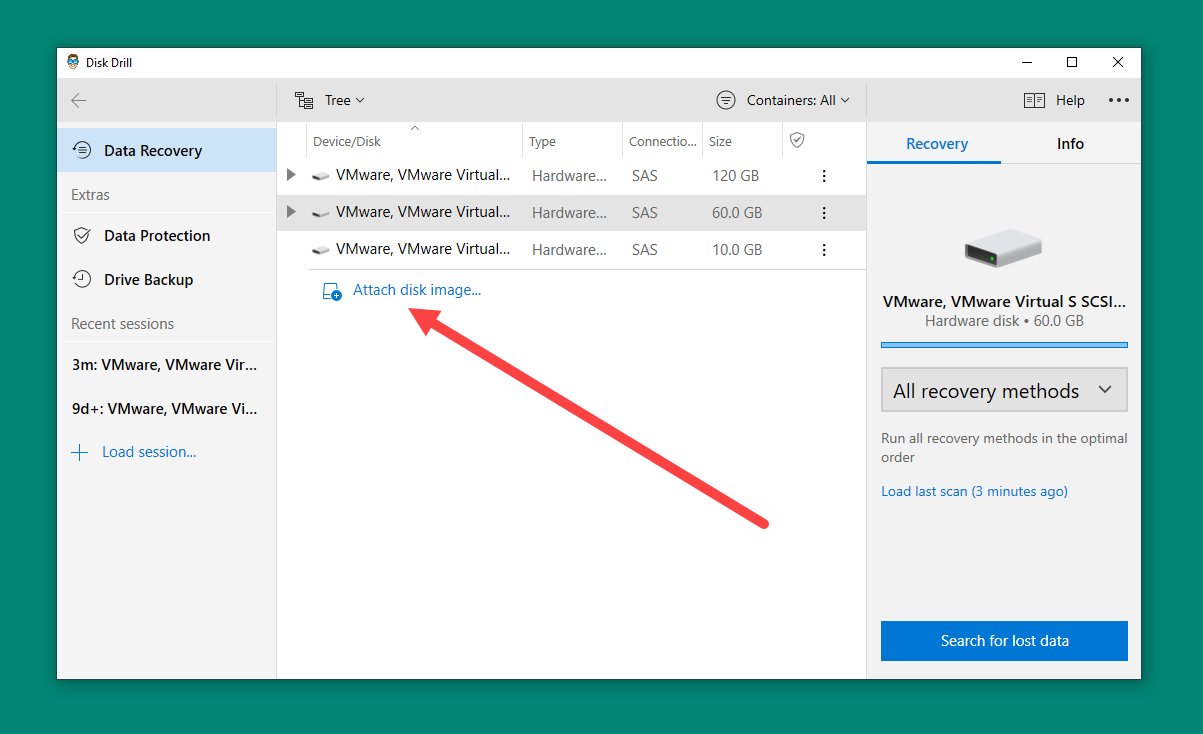Switch to the Info tab
Viewport: 1203px width, 734px height.
1070,144
